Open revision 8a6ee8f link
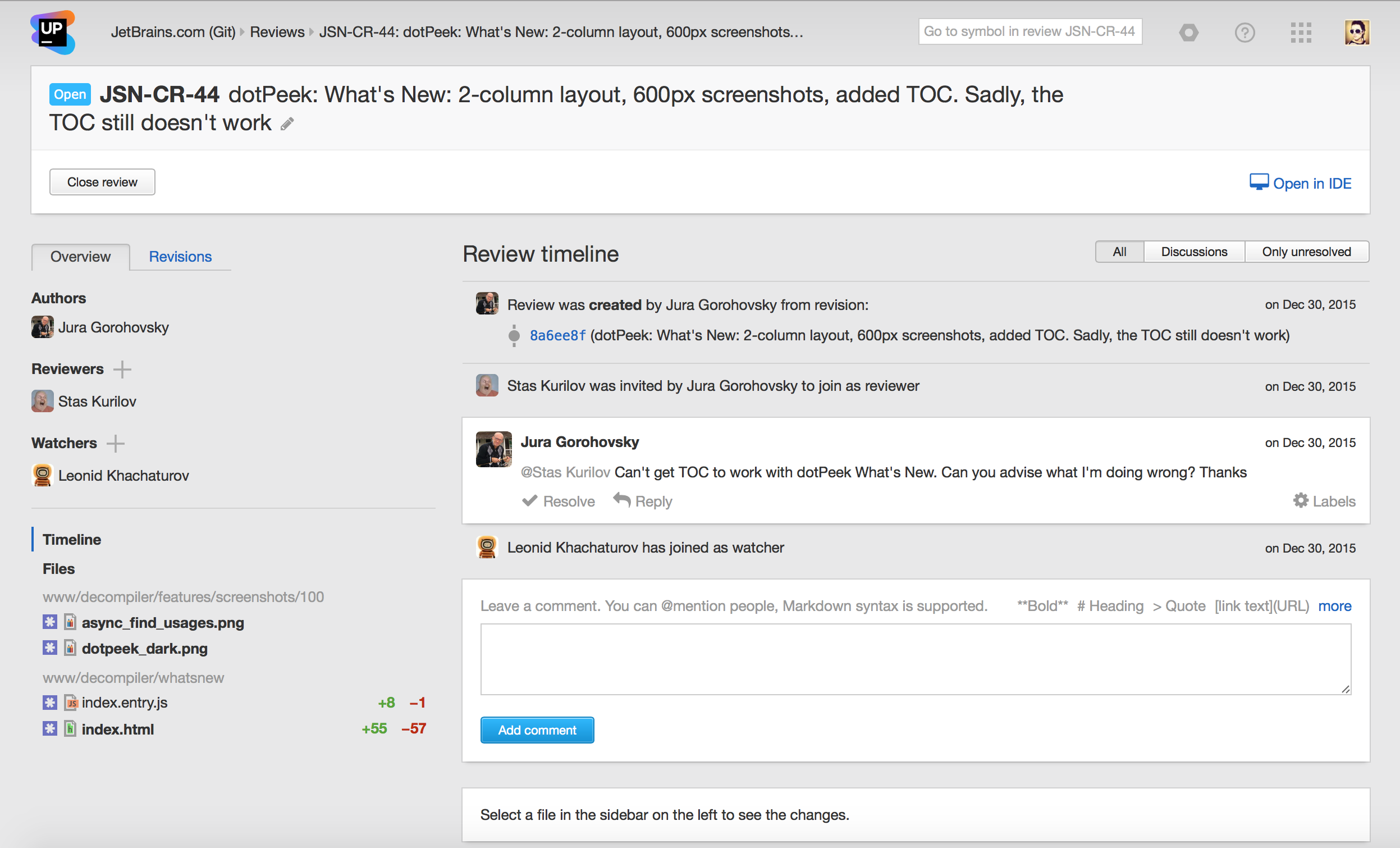This screenshot has width=1400, height=848. pyautogui.click(x=557, y=335)
